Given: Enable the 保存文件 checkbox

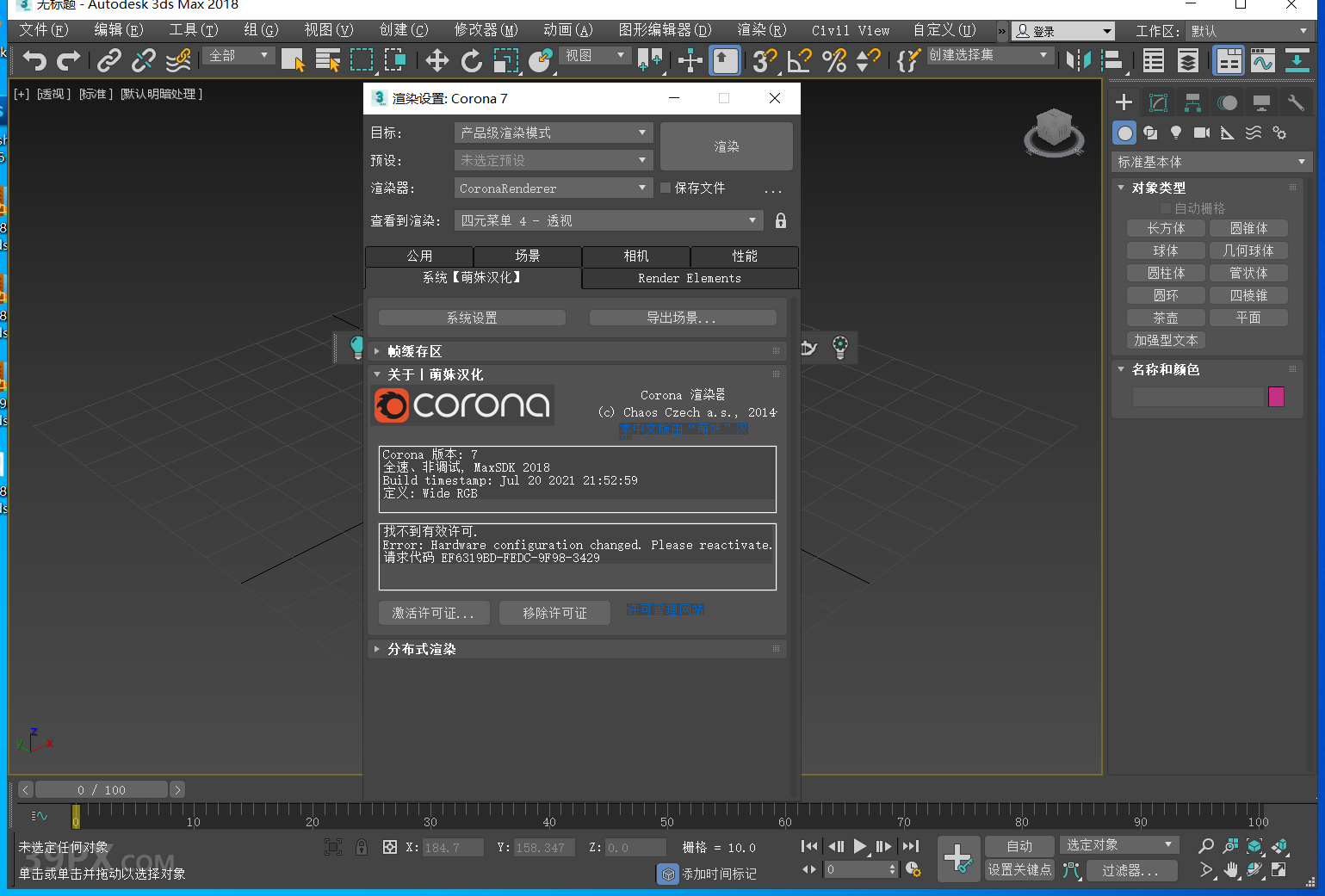Looking at the screenshot, I should (665, 188).
